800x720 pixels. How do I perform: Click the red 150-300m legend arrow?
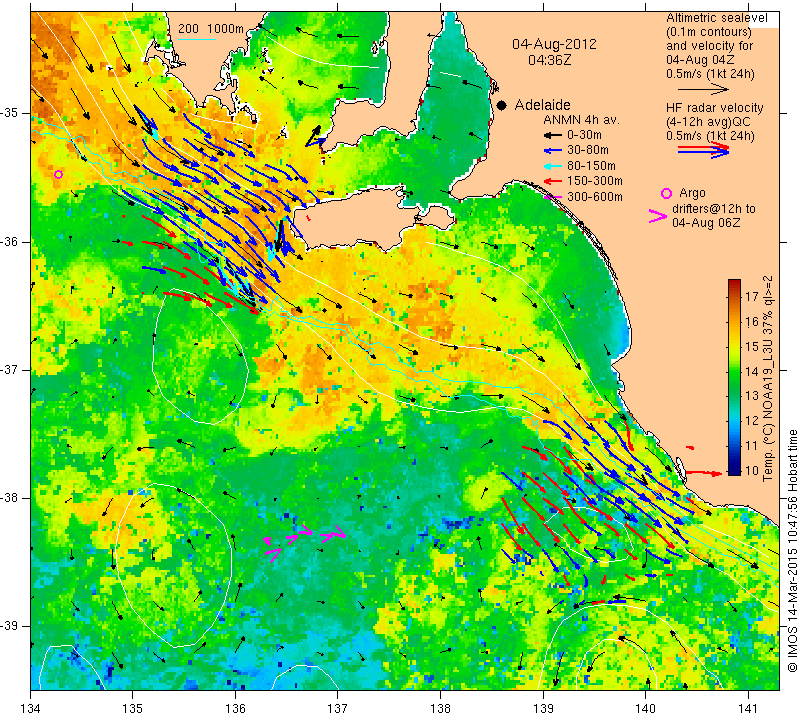pyautogui.click(x=552, y=181)
